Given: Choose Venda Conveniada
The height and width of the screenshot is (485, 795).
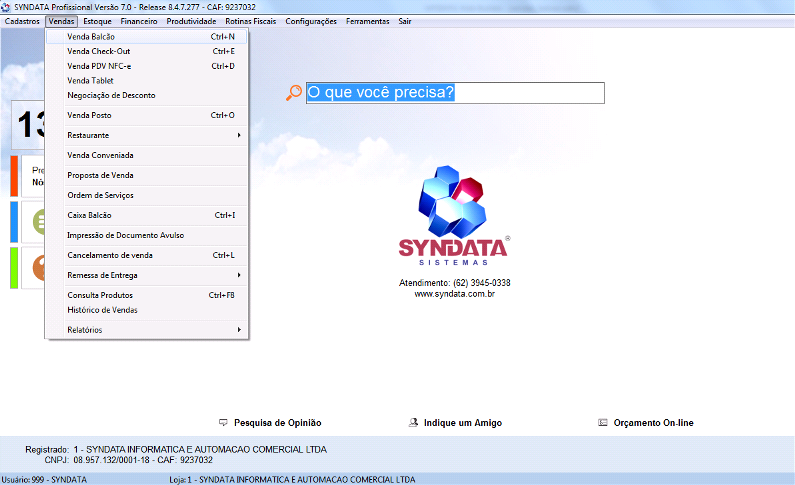Looking at the screenshot, I should (x=147, y=155).
